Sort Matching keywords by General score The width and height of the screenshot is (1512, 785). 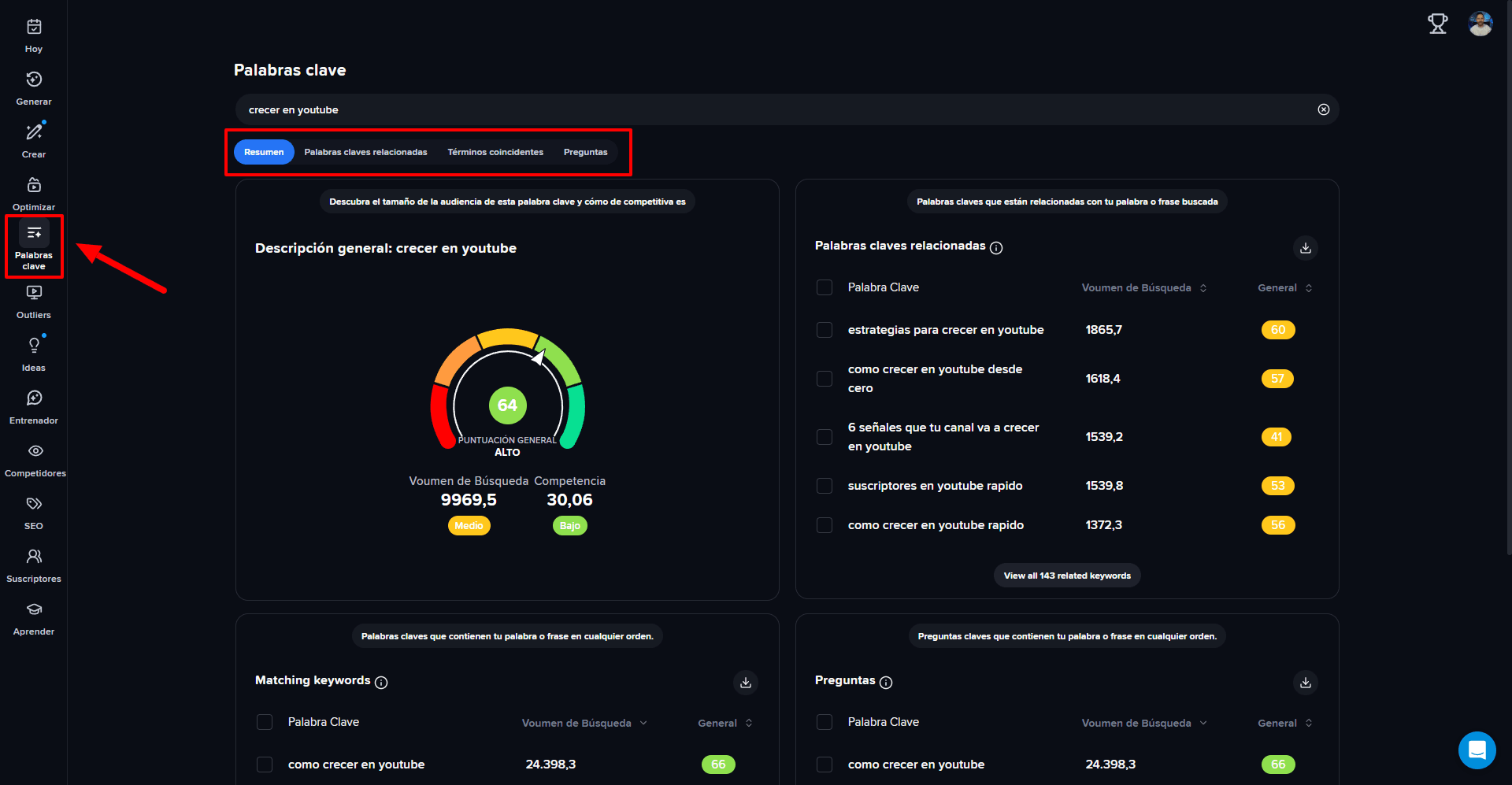[x=725, y=723]
